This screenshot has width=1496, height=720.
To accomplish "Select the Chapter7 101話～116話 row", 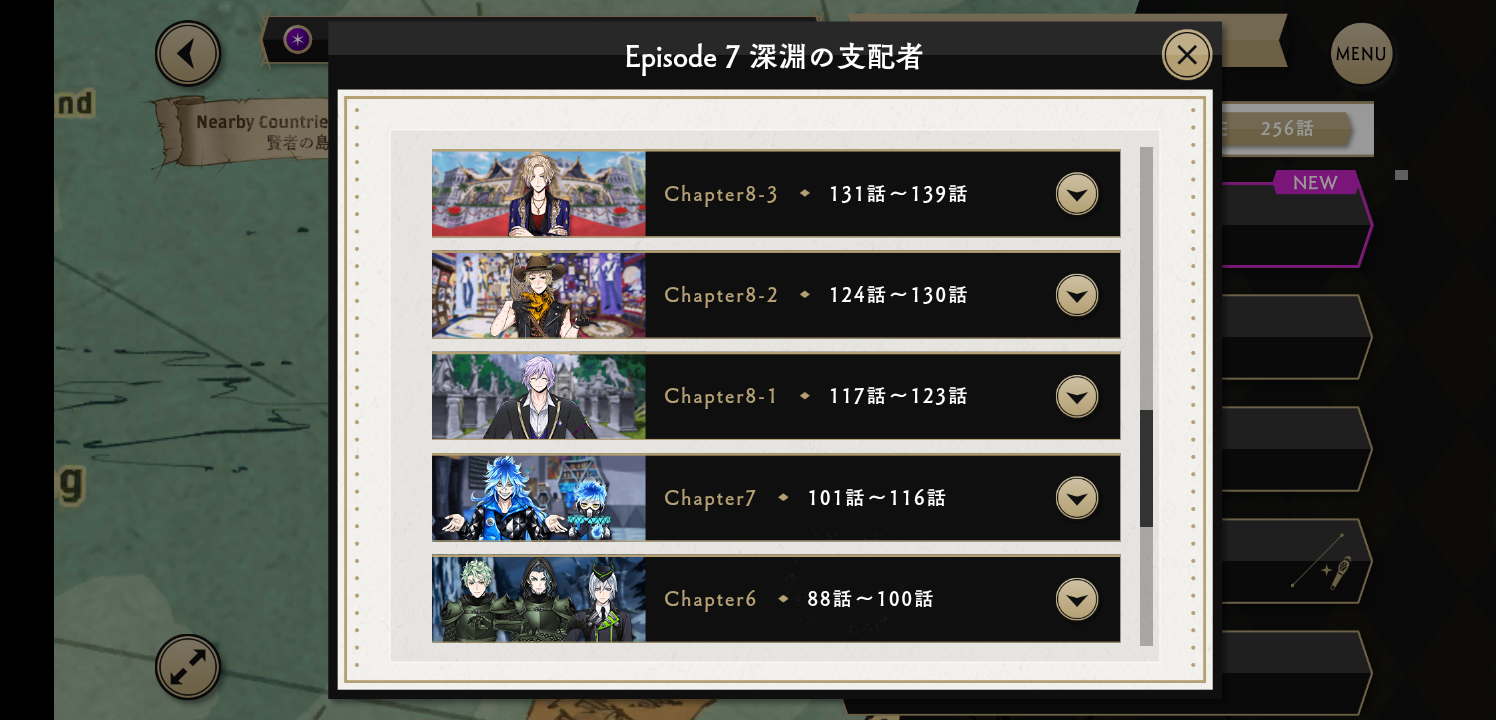I will [x=776, y=498].
